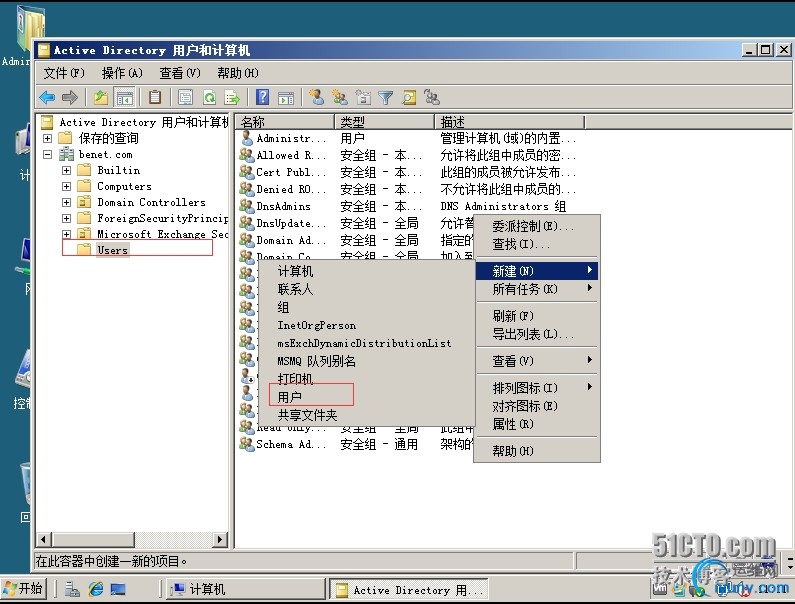Screen dimensions: 795x604
Task: Open the 排列图标(I) submenu
Action: 537,388
